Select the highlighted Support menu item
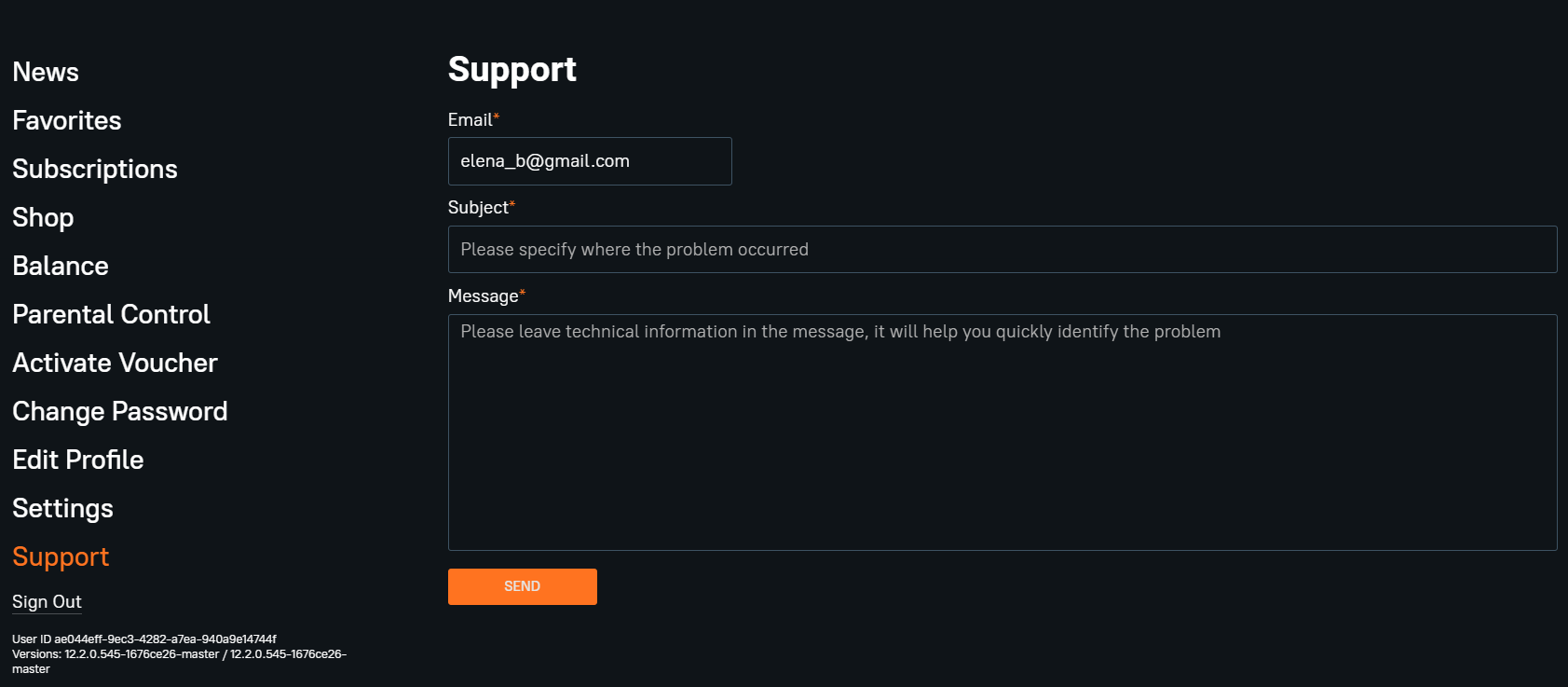1568x687 pixels. click(x=61, y=556)
